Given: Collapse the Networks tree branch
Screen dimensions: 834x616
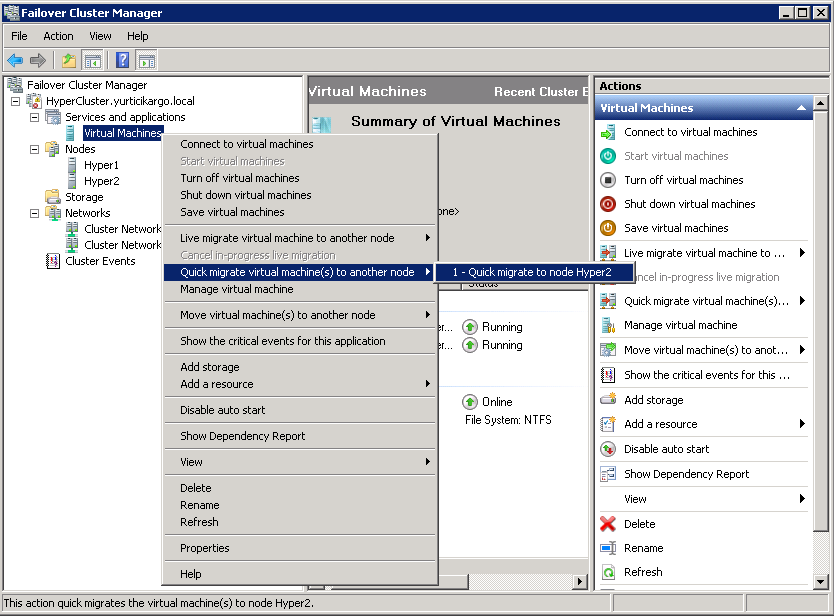Looking at the screenshot, I should [x=34, y=213].
